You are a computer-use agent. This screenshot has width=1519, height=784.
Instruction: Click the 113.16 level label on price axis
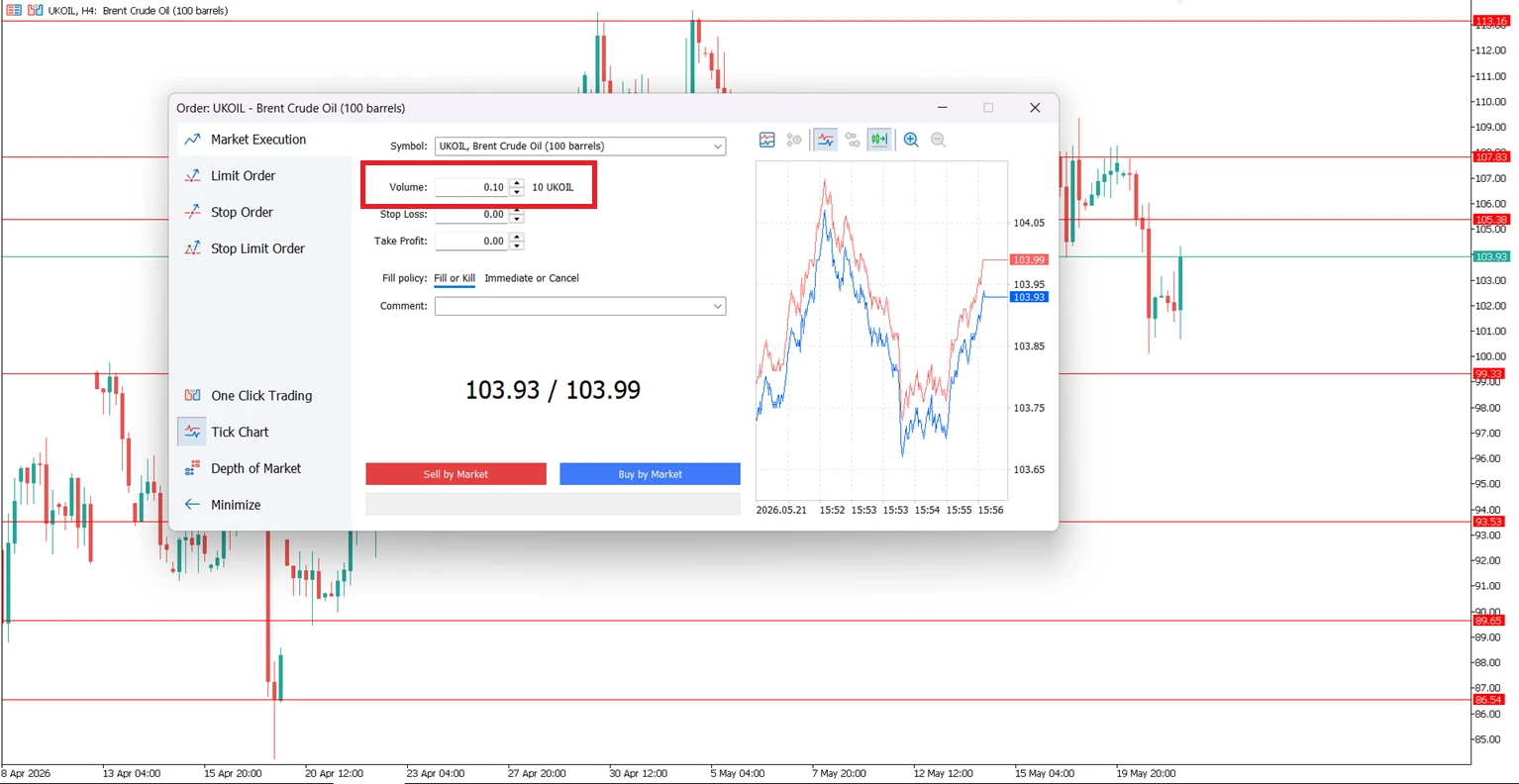click(x=1490, y=21)
